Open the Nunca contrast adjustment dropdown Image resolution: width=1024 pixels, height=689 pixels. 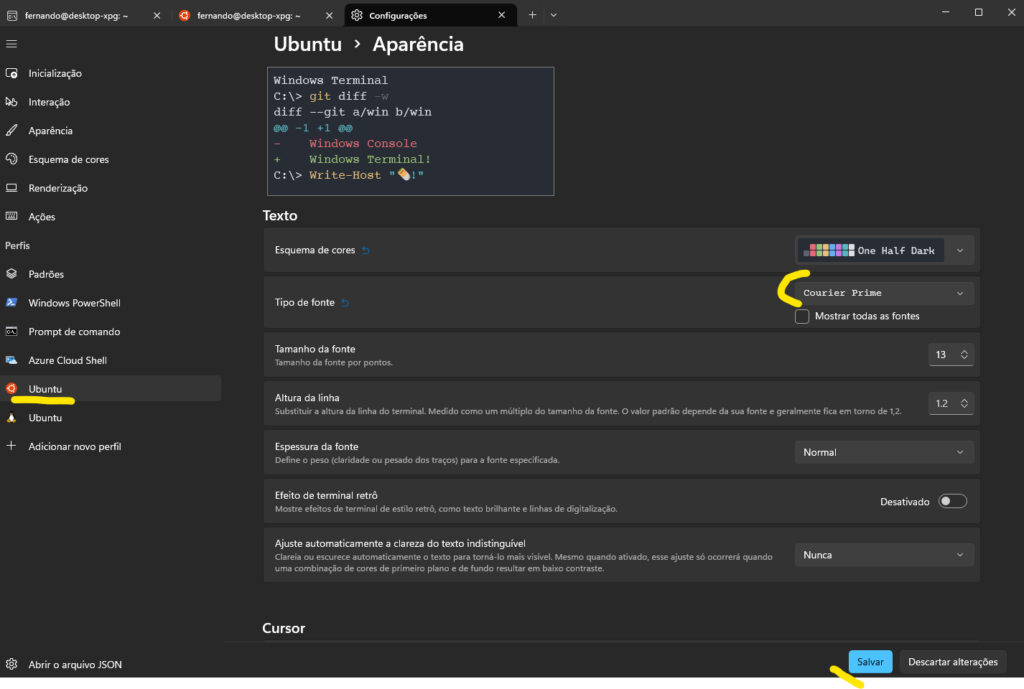[x=884, y=554]
